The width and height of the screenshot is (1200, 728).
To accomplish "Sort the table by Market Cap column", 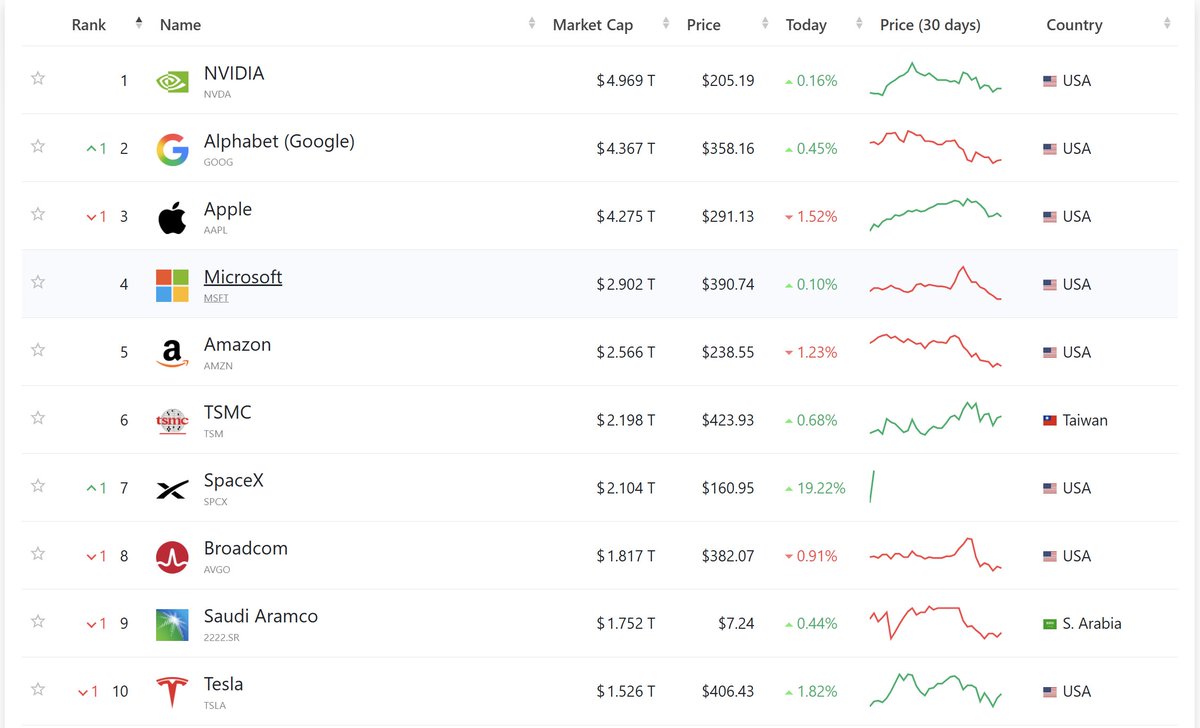I will click(593, 25).
